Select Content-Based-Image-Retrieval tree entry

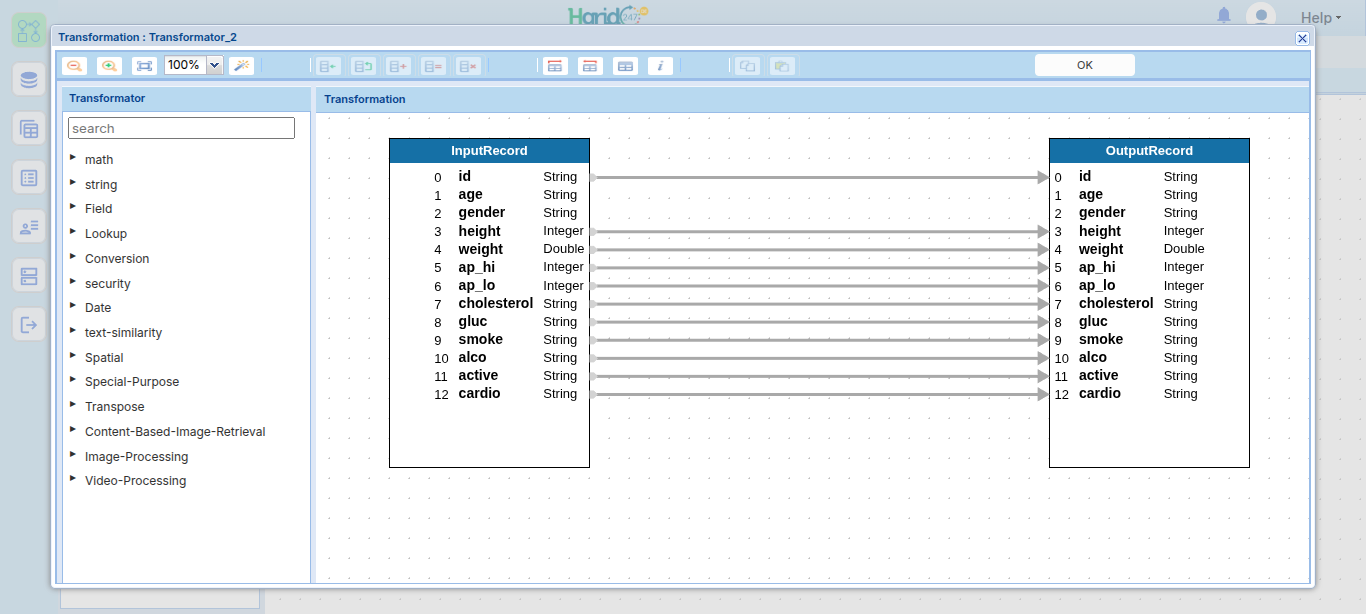coord(175,432)
